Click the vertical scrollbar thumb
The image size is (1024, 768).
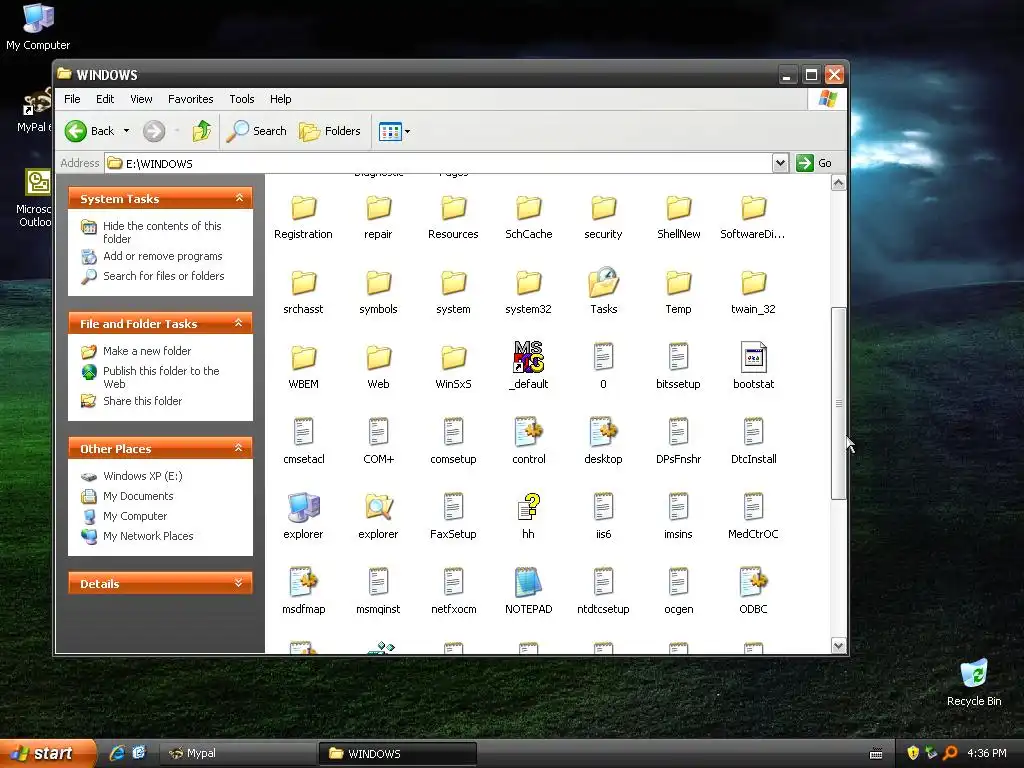839,404
